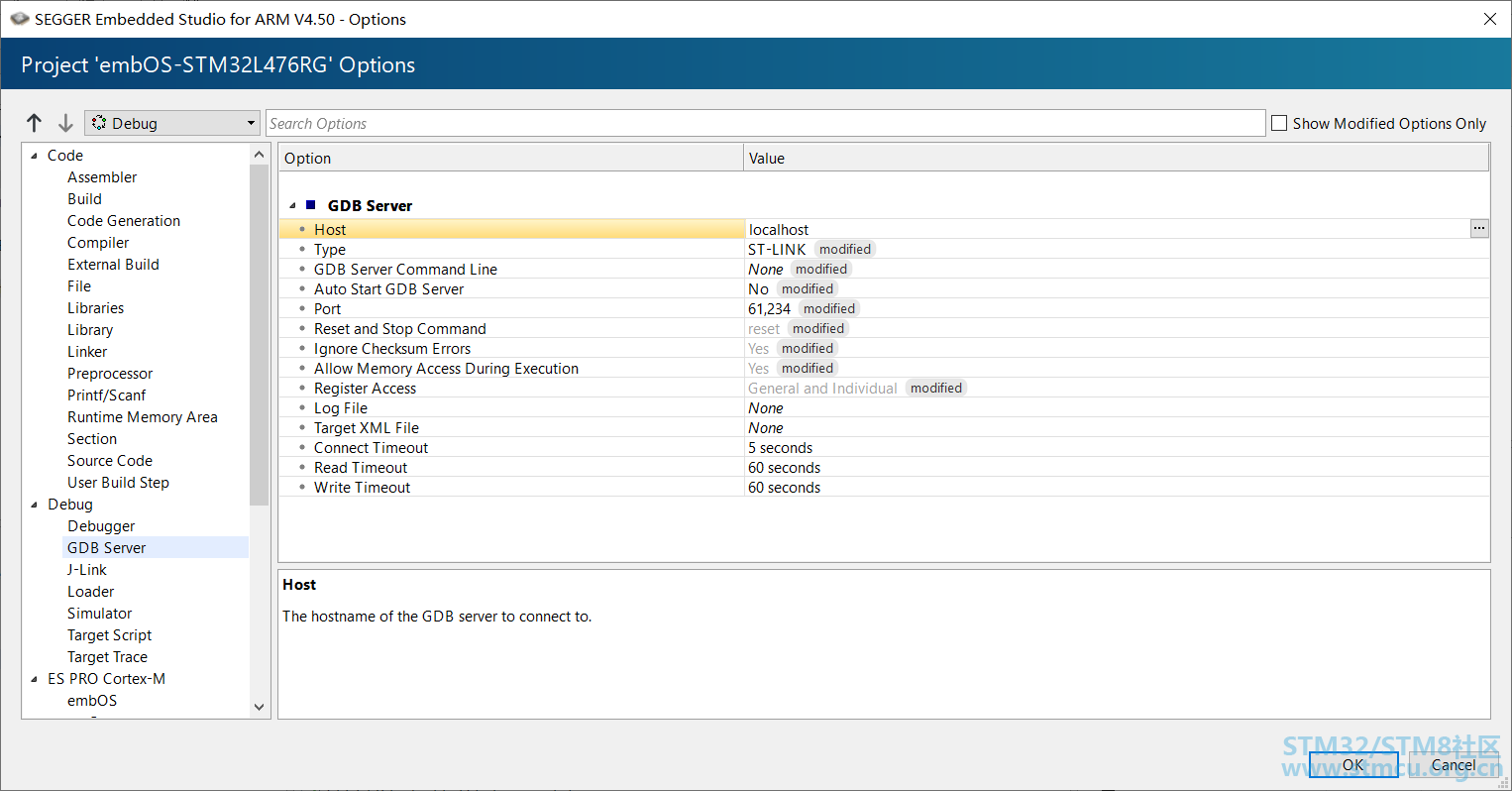Select the Loader category
This screenshot has width=1512, height=791.
click(91, 592)
